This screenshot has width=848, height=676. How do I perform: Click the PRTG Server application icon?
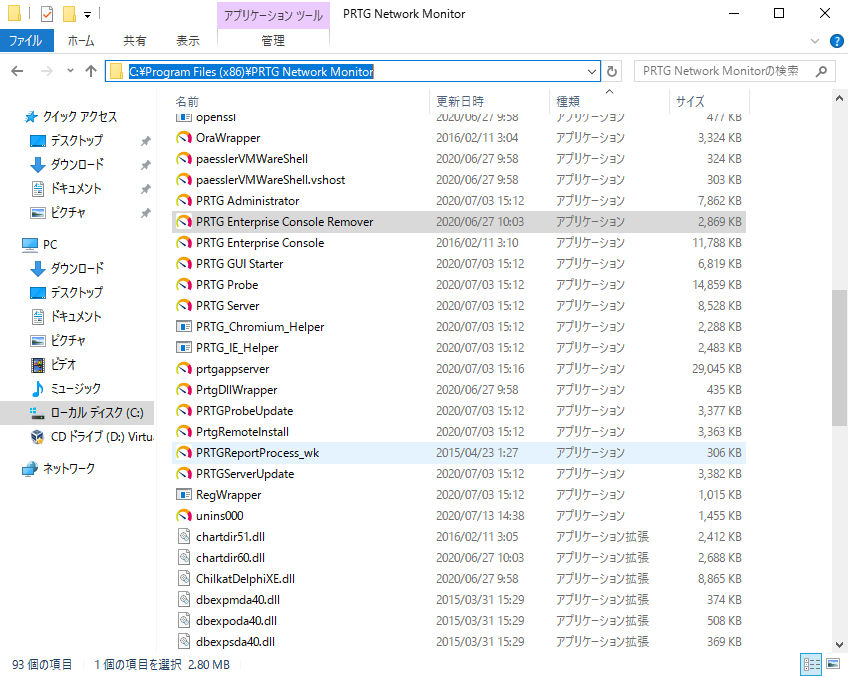tap(184, 306)
